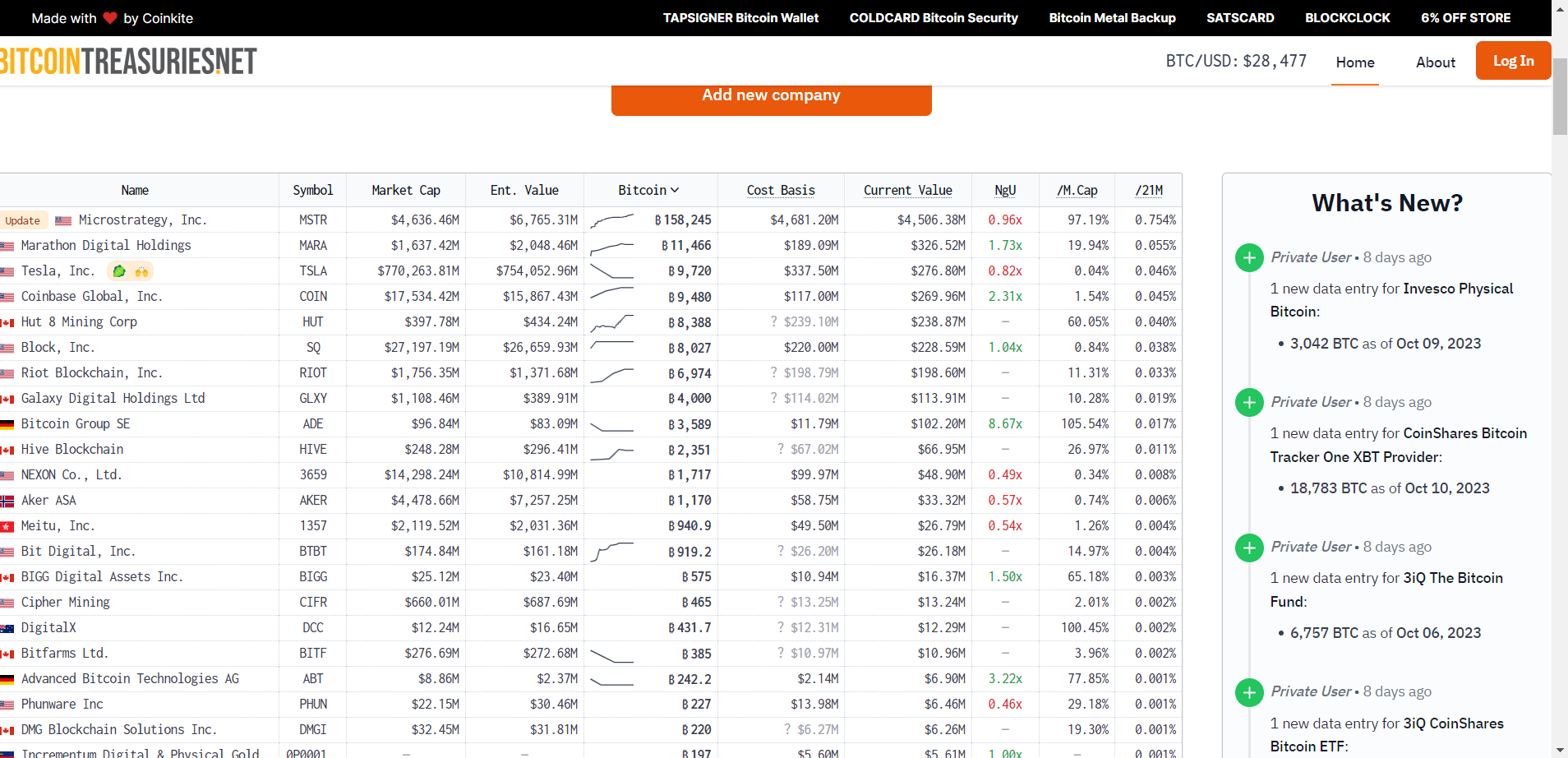Viewport: 1568px width, 758px height.
Task: Sort the table by /M.Cap column
Action: (1077, 190)
